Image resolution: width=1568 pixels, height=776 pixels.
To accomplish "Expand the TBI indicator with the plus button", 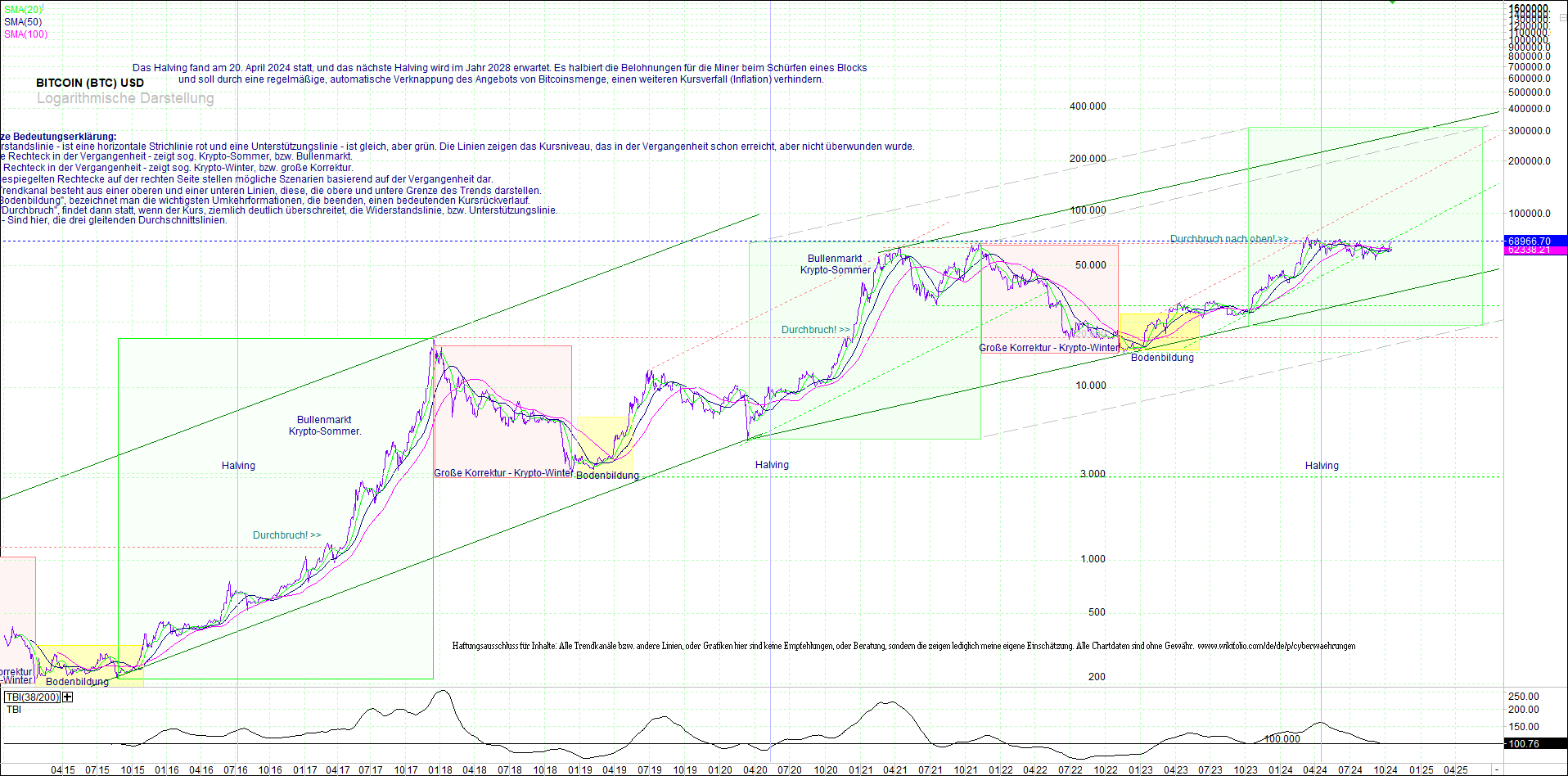I will point(66,697).
